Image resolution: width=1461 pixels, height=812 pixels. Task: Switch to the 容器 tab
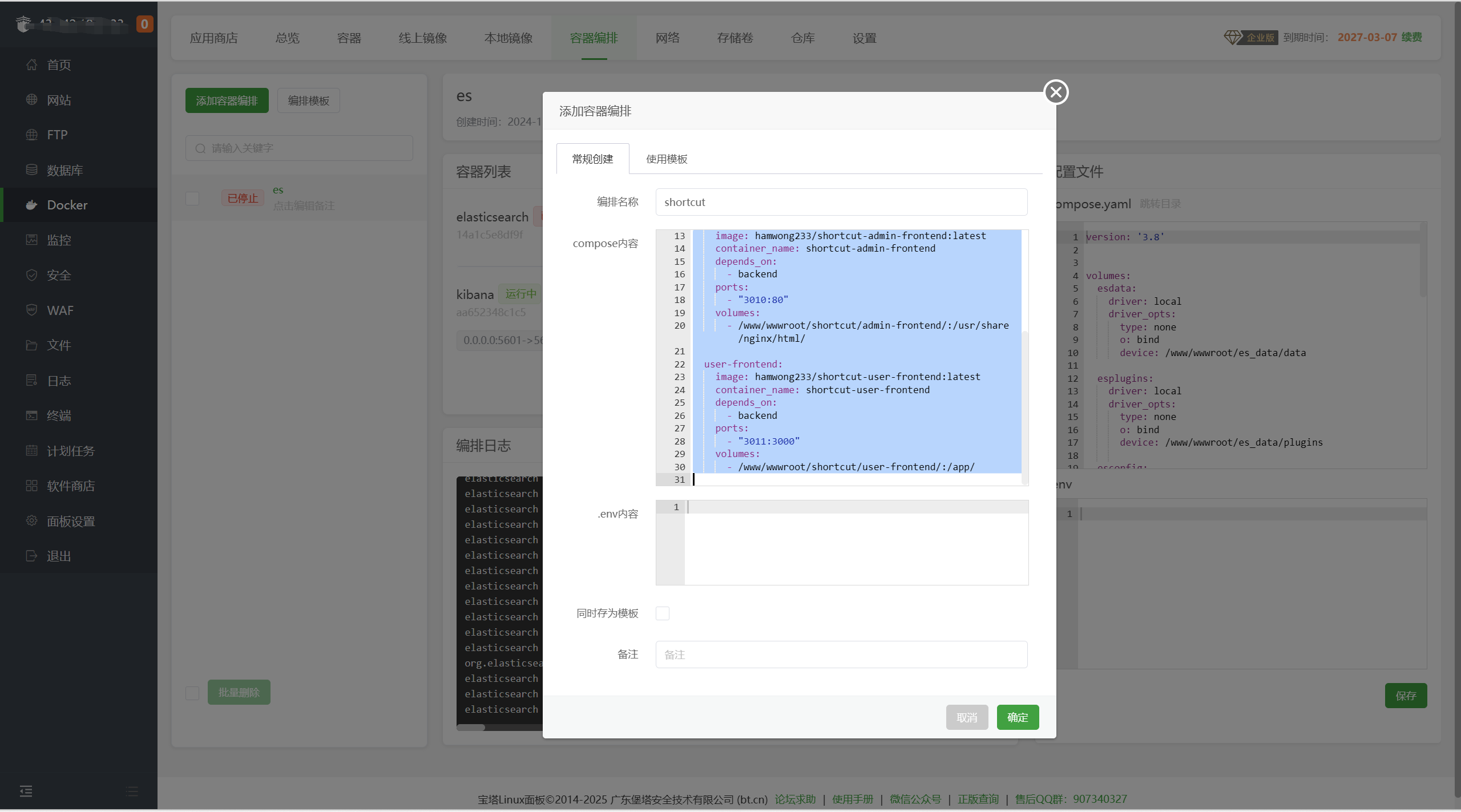point(349,38)
